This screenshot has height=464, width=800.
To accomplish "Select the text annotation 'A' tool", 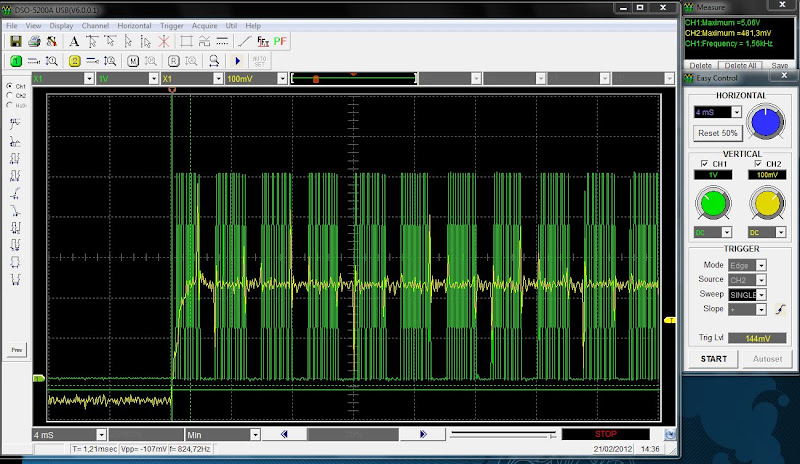I will pos(73,41).
